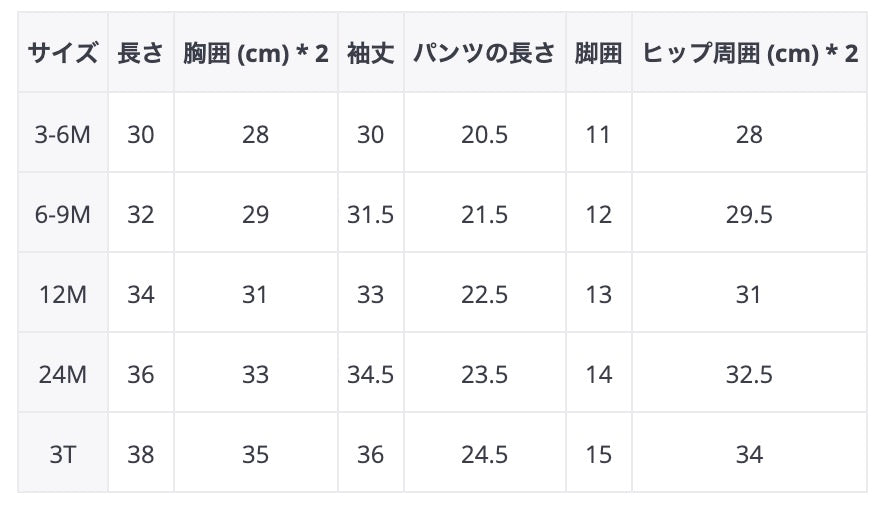Click the 3-6M size row label
Image resolution: width=882 pixels, height=506 pixels.
point(62,134)
